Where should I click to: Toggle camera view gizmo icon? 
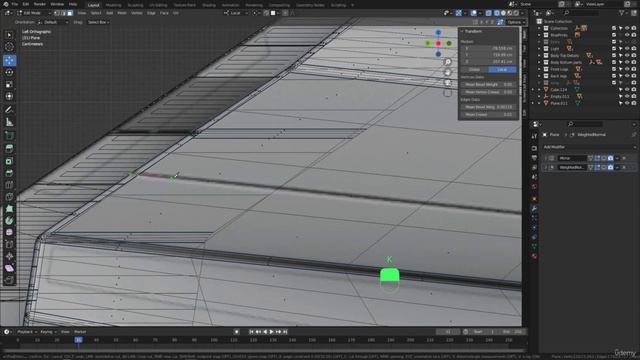(x=448, y=83)
